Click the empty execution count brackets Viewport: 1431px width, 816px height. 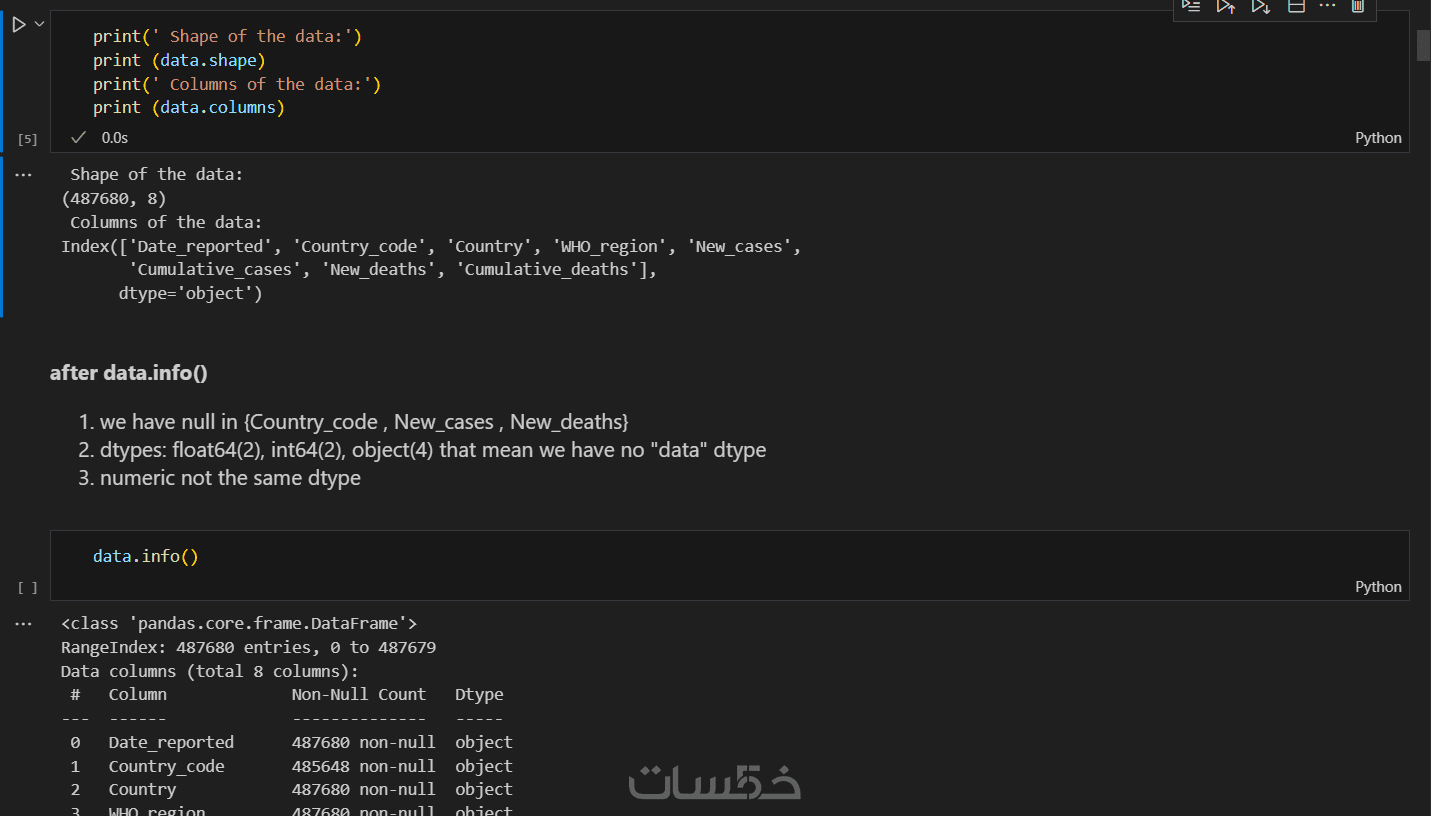[27, 588]
